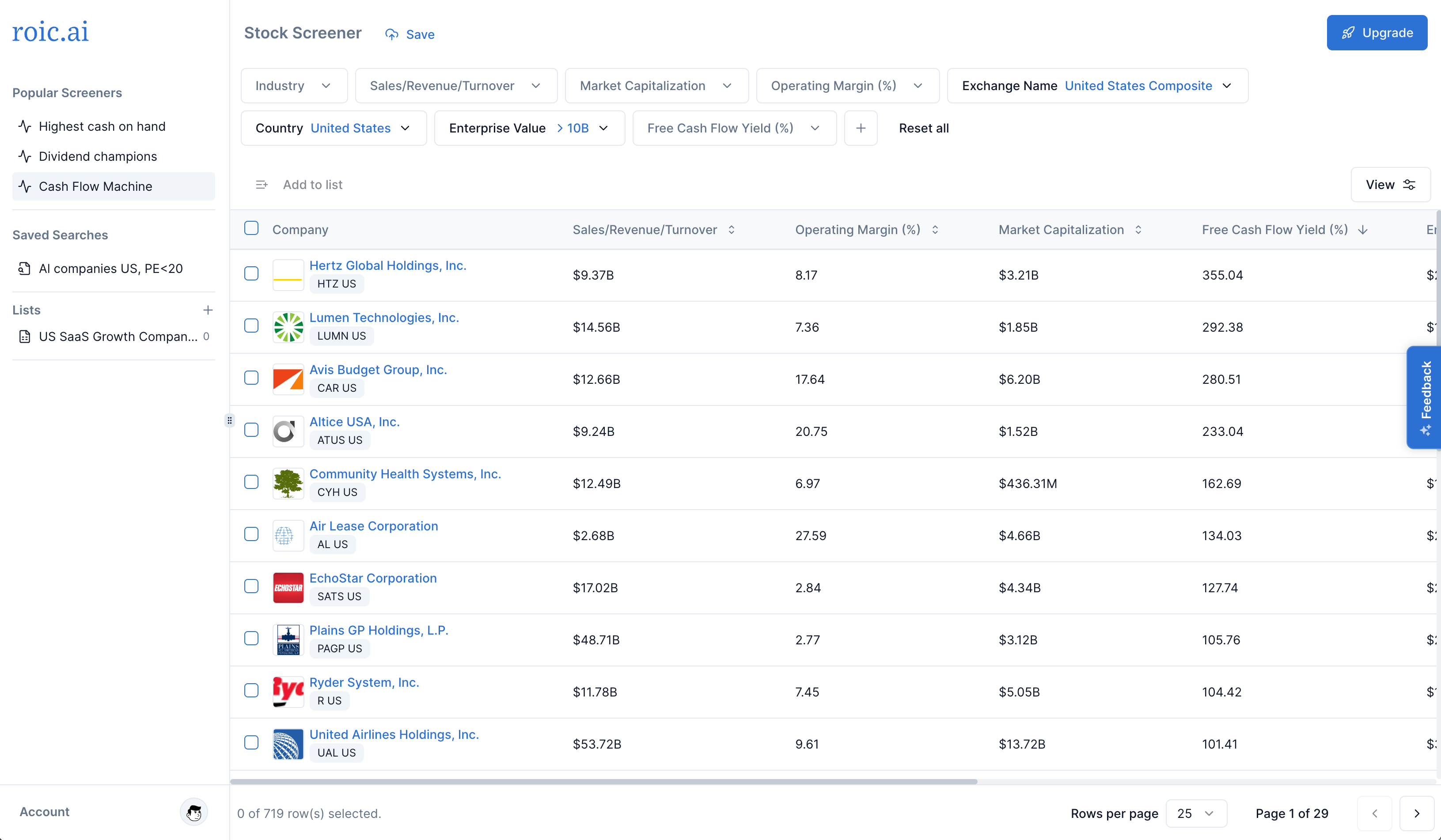Add a new list with the plus icon
1441x840 pixels.
208,310
